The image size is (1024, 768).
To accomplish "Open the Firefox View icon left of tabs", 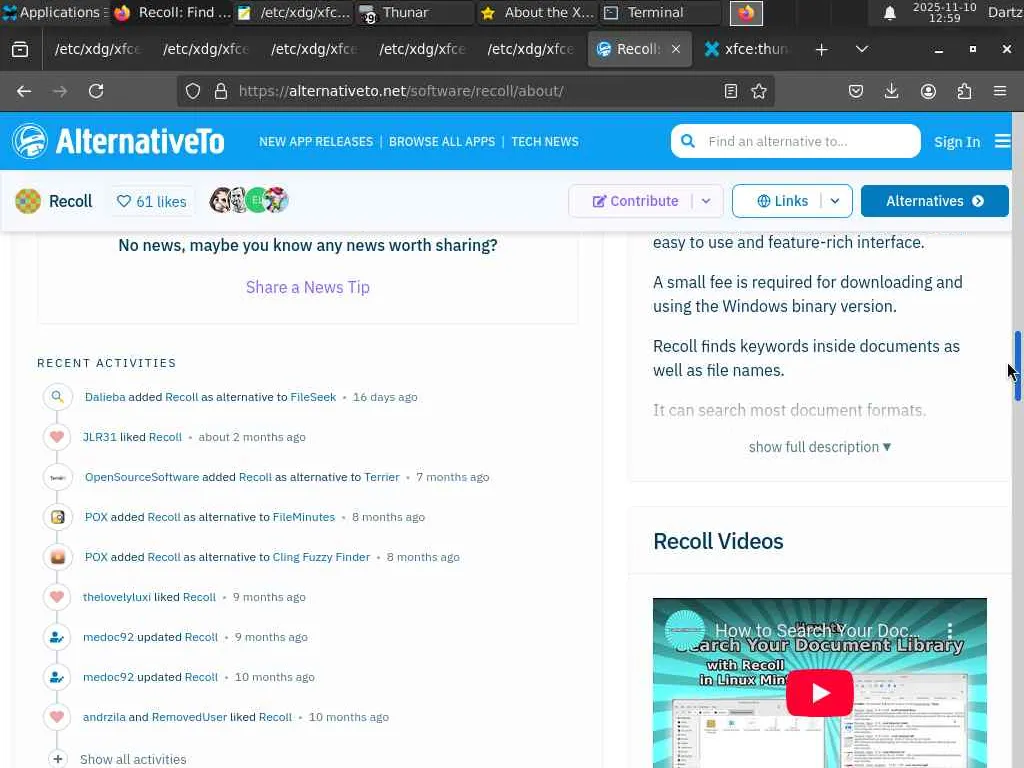I will (x=20, y=49).
